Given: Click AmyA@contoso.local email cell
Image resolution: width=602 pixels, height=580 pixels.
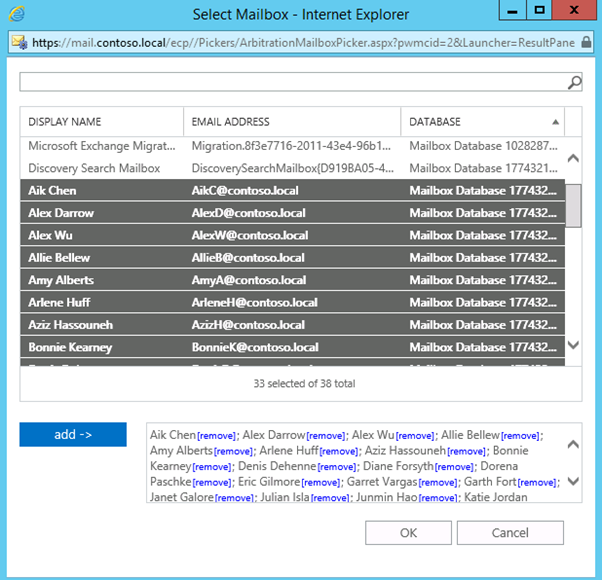Looking at the screenshot, I should click(x=249, y=280).
